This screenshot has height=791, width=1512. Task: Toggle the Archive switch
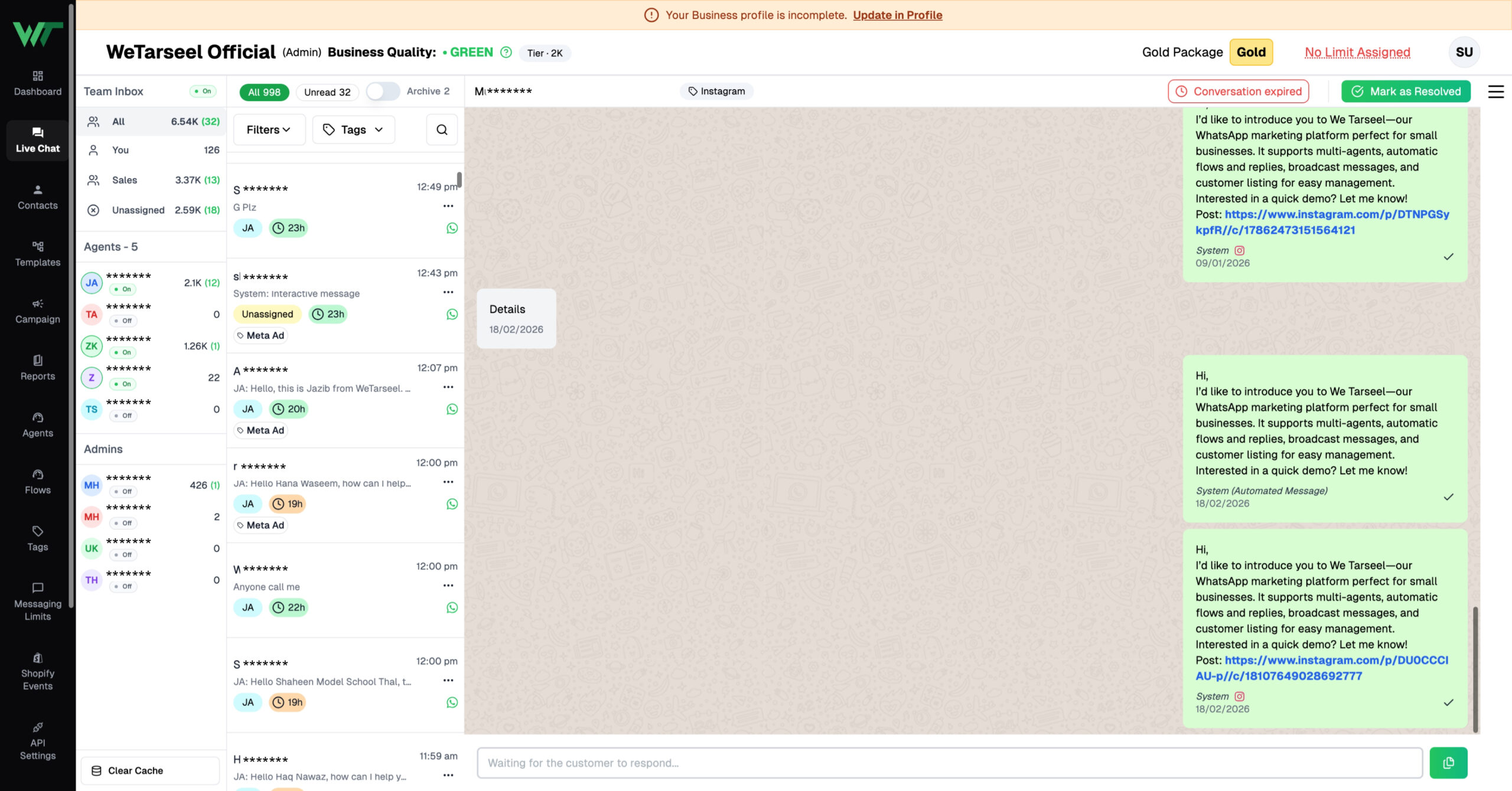point(383,91)
